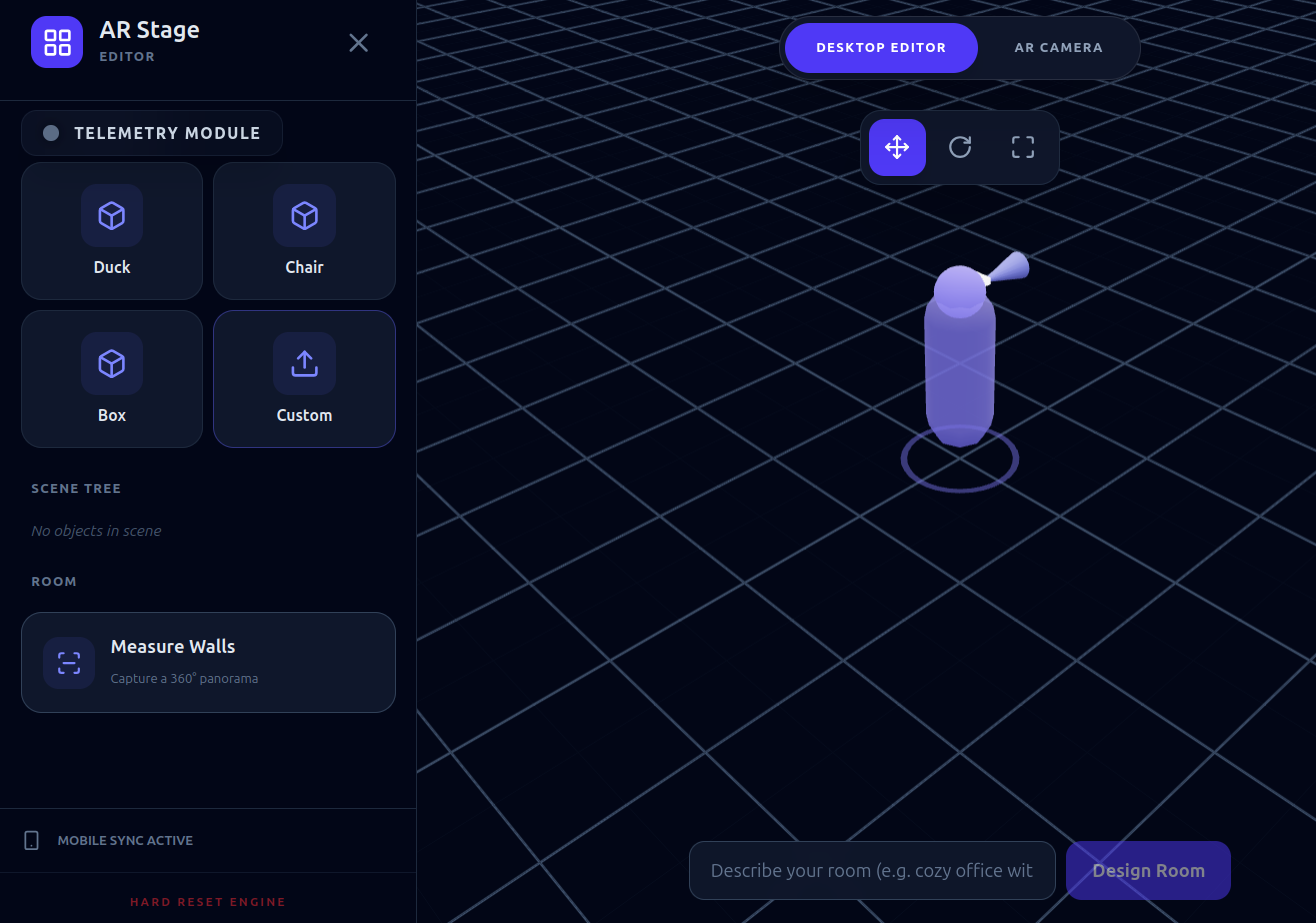
Task: Upload a Custom model
Action: click(x=304, y=379)
